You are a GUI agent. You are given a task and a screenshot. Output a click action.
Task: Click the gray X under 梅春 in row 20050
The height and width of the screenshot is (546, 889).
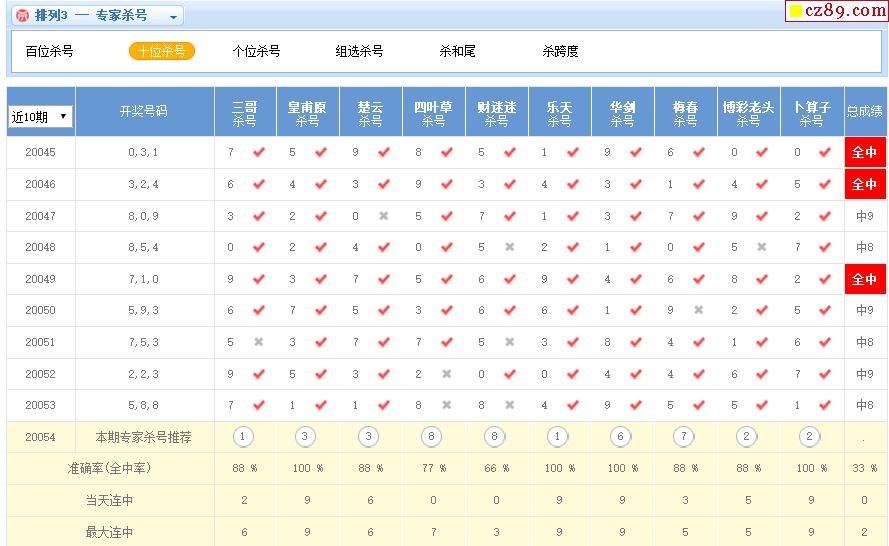pos(698,310)
